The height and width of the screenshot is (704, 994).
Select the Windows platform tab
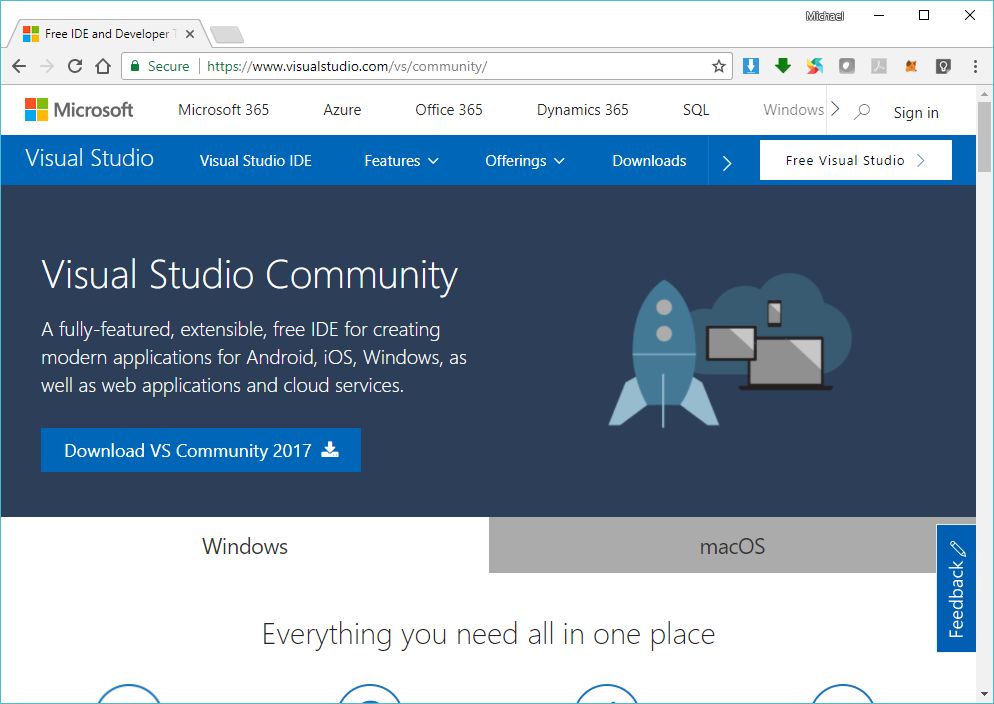245,546
